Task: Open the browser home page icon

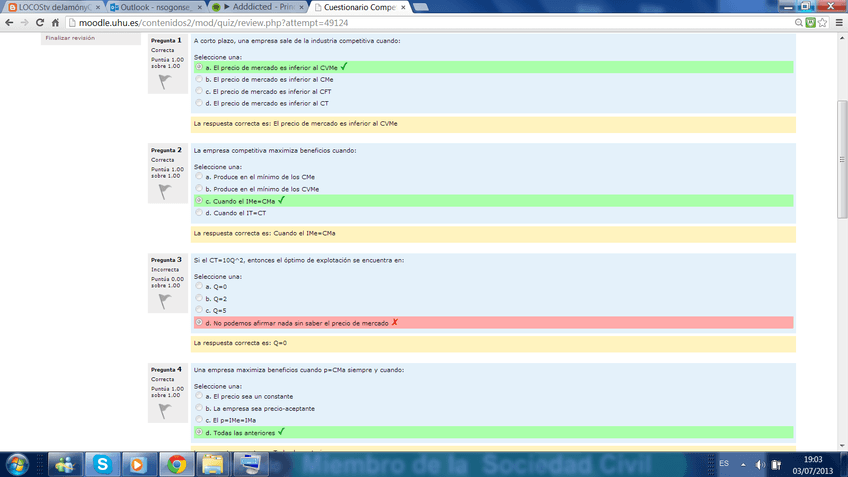Action: click(55, 23)
